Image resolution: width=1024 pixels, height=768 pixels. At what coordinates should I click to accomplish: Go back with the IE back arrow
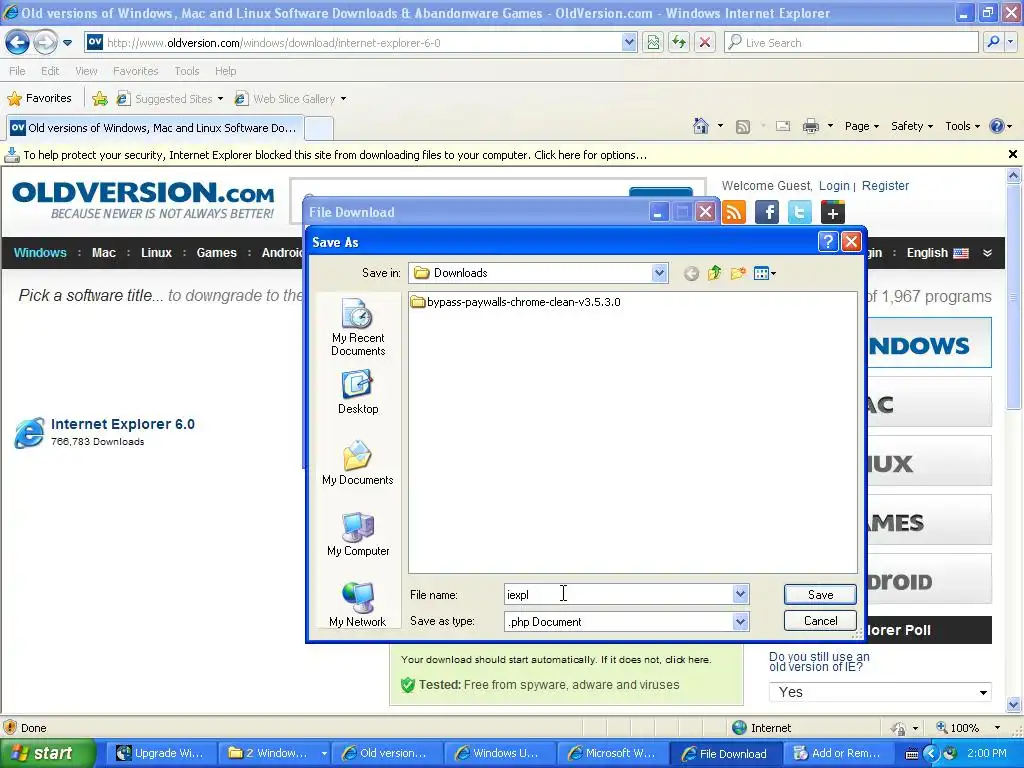click(x=17, y=43)
